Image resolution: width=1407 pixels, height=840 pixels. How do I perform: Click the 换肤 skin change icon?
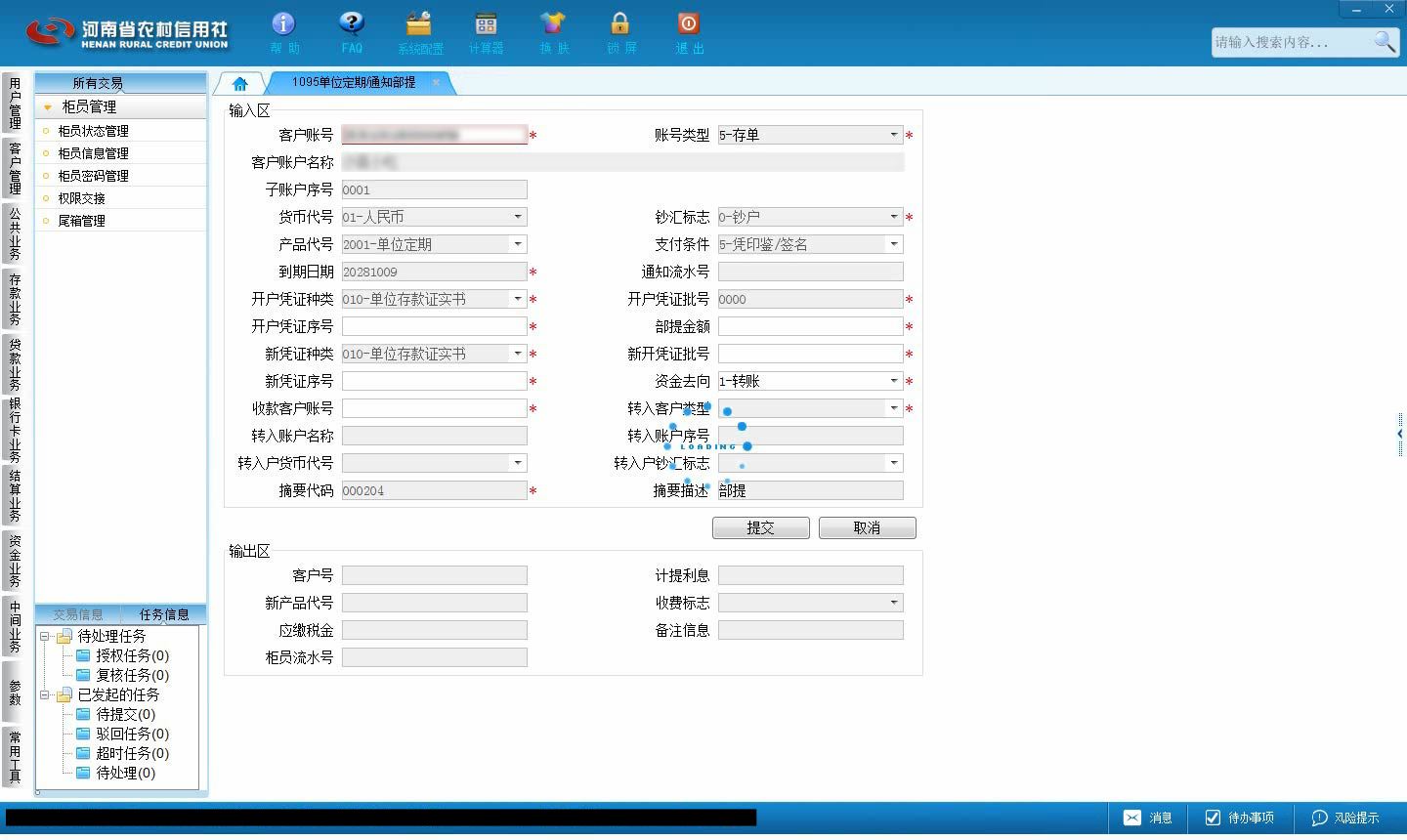(x=553, y=33)
